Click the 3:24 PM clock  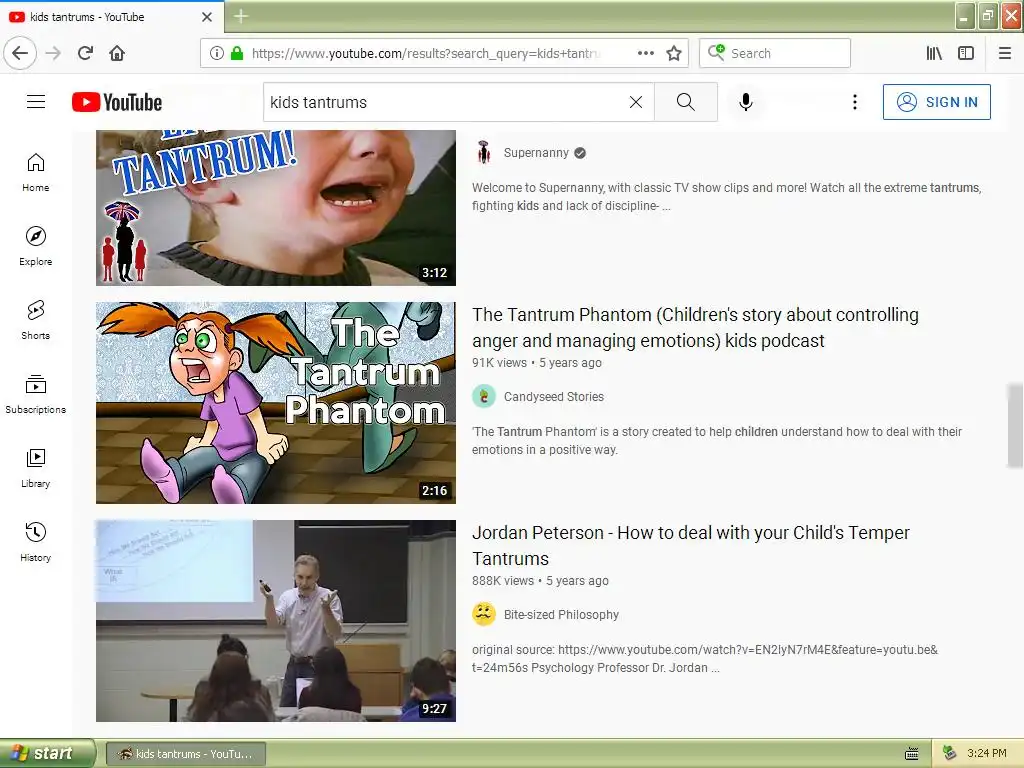tap(986, 753)
